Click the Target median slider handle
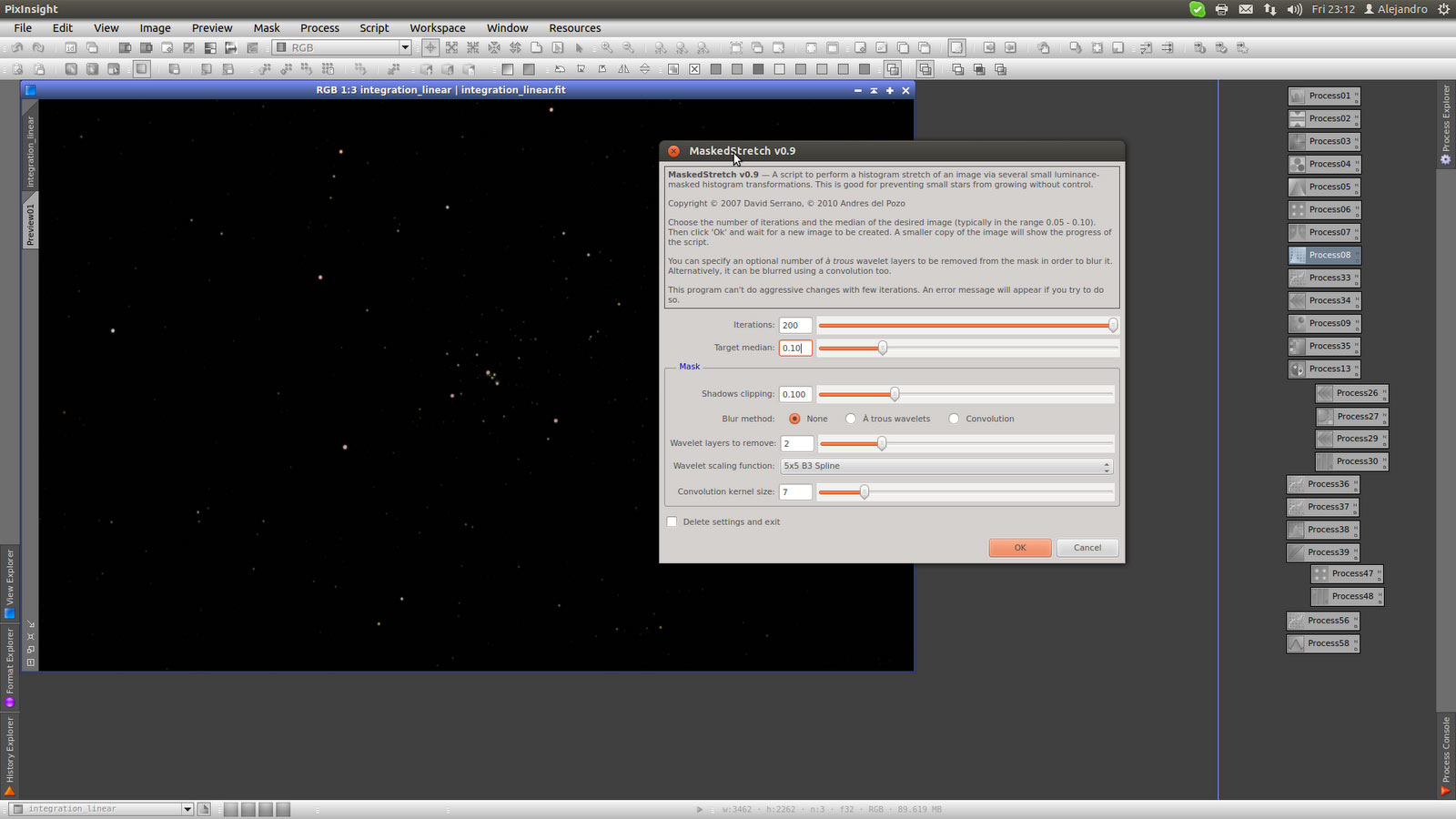 pyautogui.click(x=882, y=348)
